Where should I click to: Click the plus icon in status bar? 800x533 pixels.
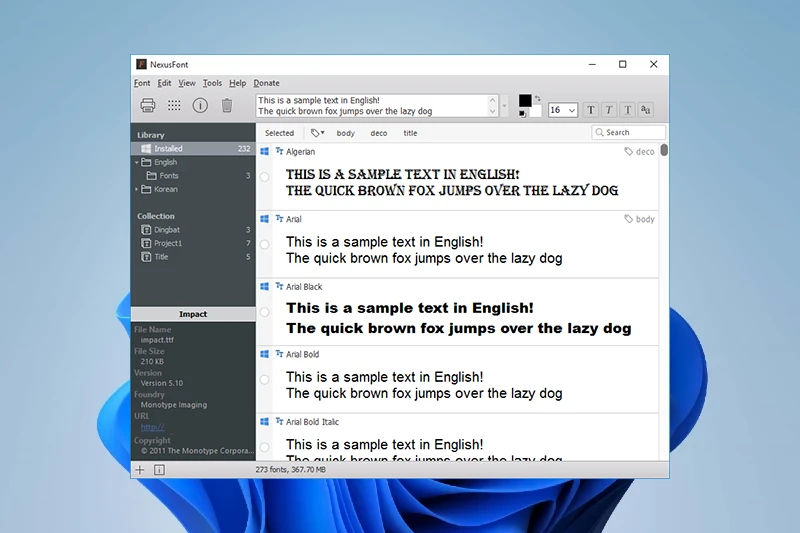[140, 469]
